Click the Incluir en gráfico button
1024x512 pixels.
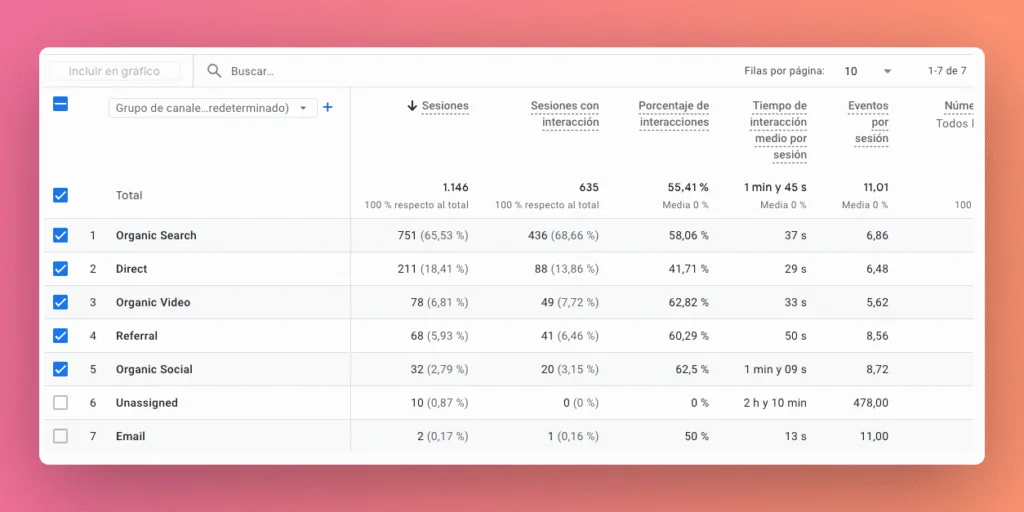click(114, 71)
